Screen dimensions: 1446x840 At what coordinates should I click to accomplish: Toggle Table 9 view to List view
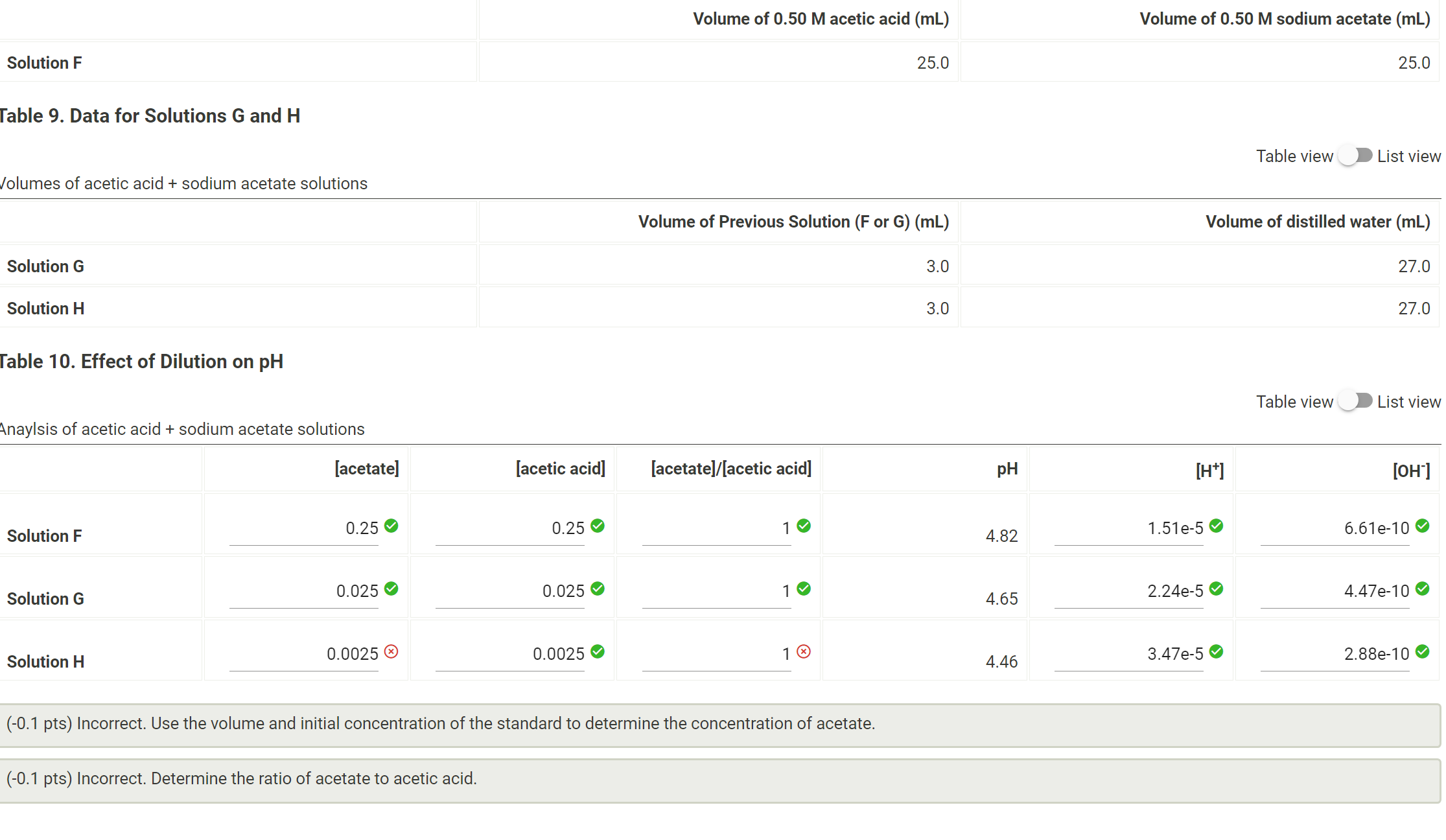click(x=1355, y=156)
